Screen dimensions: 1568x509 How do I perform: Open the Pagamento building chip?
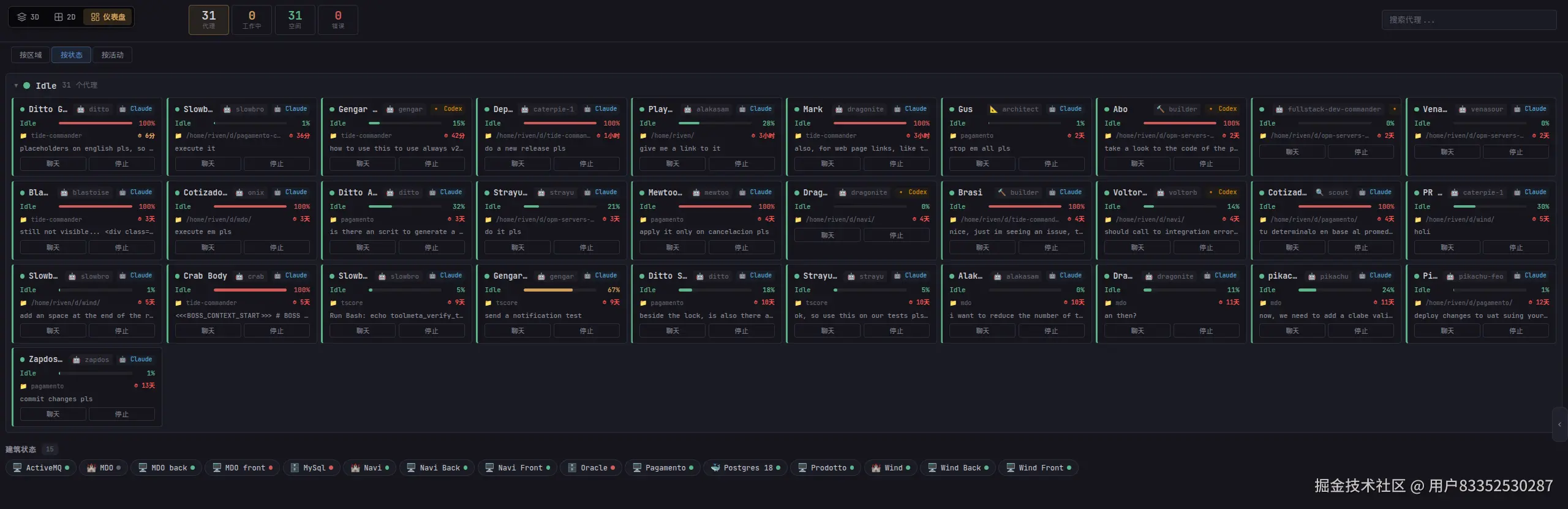pyautogui.click(x=662, y=468)
